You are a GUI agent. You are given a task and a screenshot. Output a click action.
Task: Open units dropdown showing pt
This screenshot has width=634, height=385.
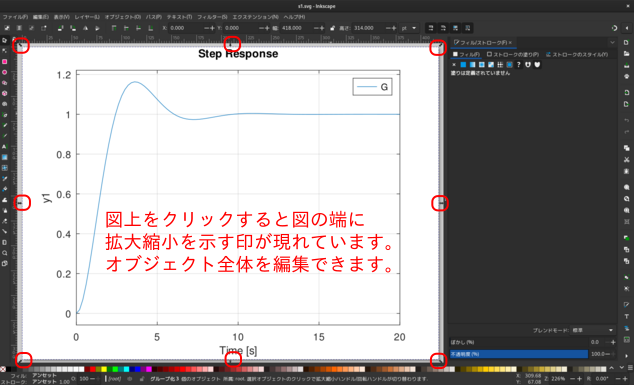[x=409, y=28]
